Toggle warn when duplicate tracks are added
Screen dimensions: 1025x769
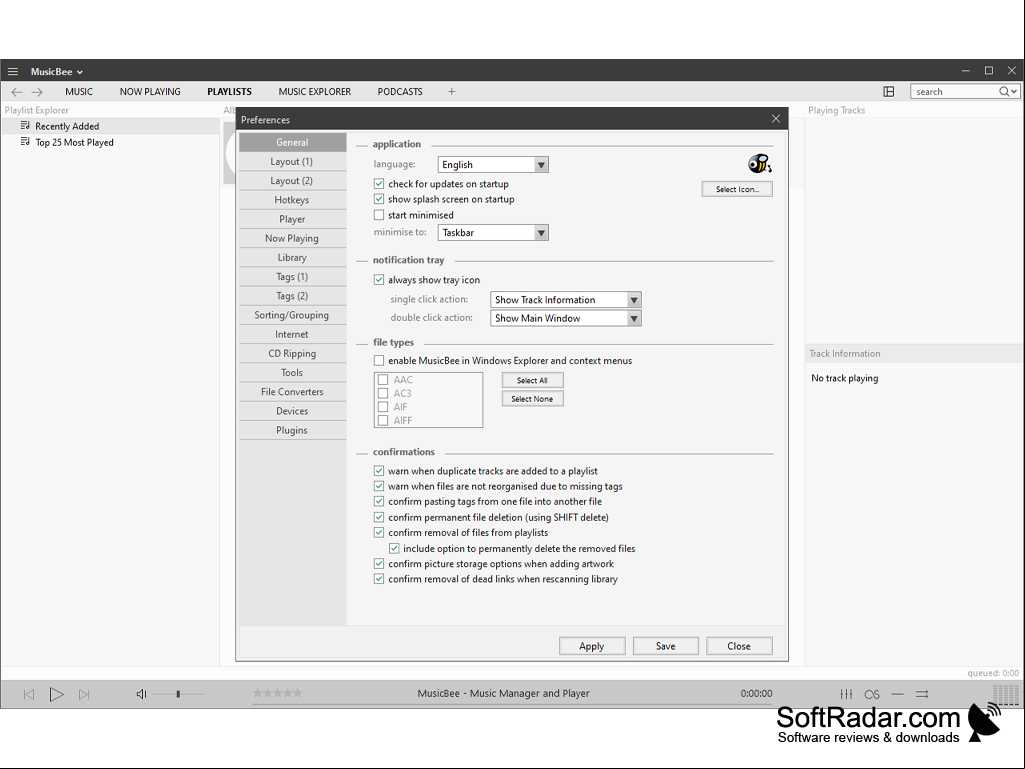[378, 470]
